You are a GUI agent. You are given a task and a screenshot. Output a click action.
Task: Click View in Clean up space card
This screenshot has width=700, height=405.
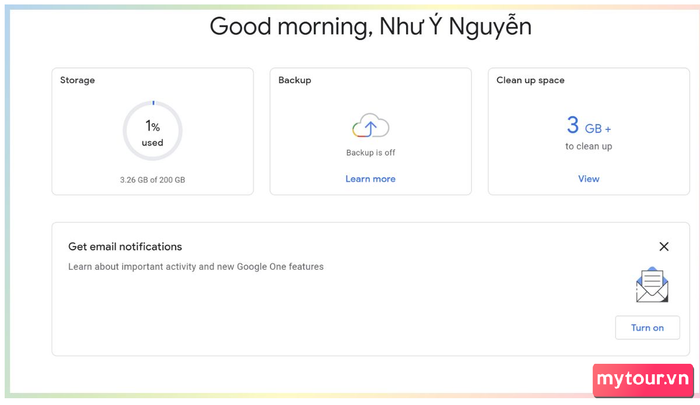[588, 179]
